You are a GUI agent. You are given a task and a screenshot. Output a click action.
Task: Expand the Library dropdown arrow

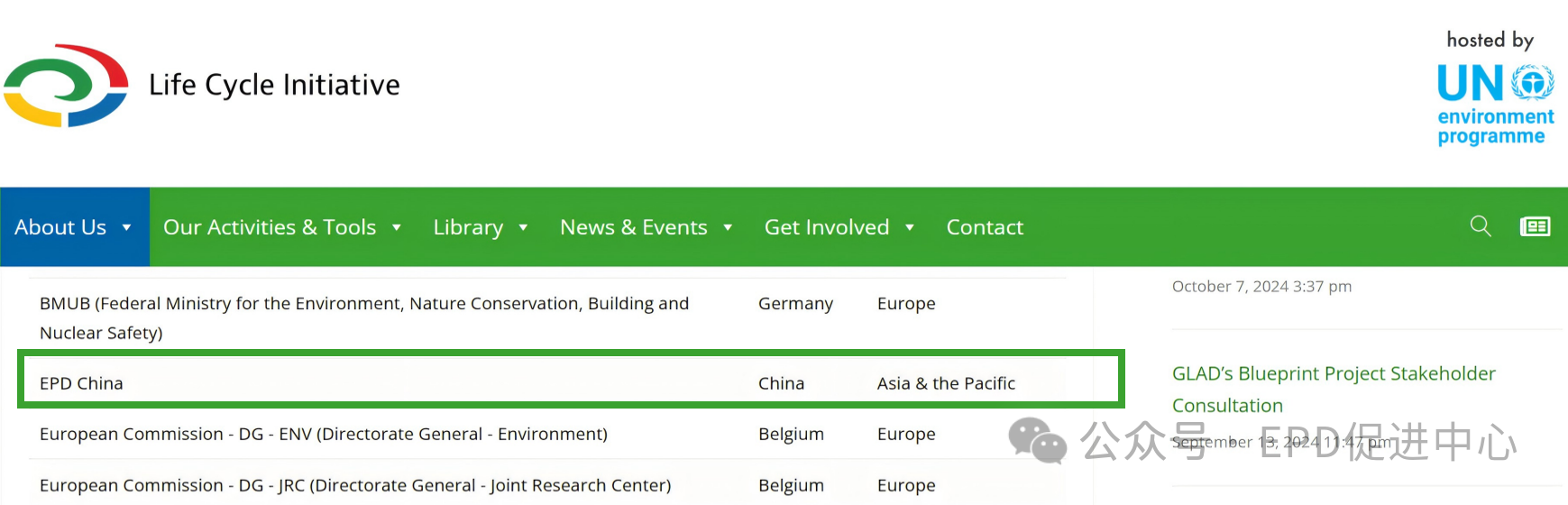coord(523,227)
